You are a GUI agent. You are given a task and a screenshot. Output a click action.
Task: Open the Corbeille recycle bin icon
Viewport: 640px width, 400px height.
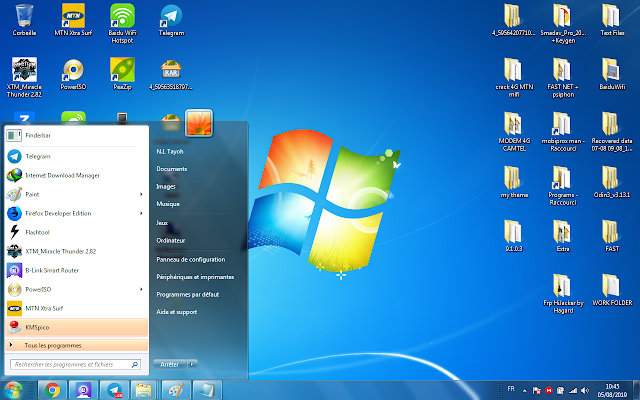click(x=24, y=20)
